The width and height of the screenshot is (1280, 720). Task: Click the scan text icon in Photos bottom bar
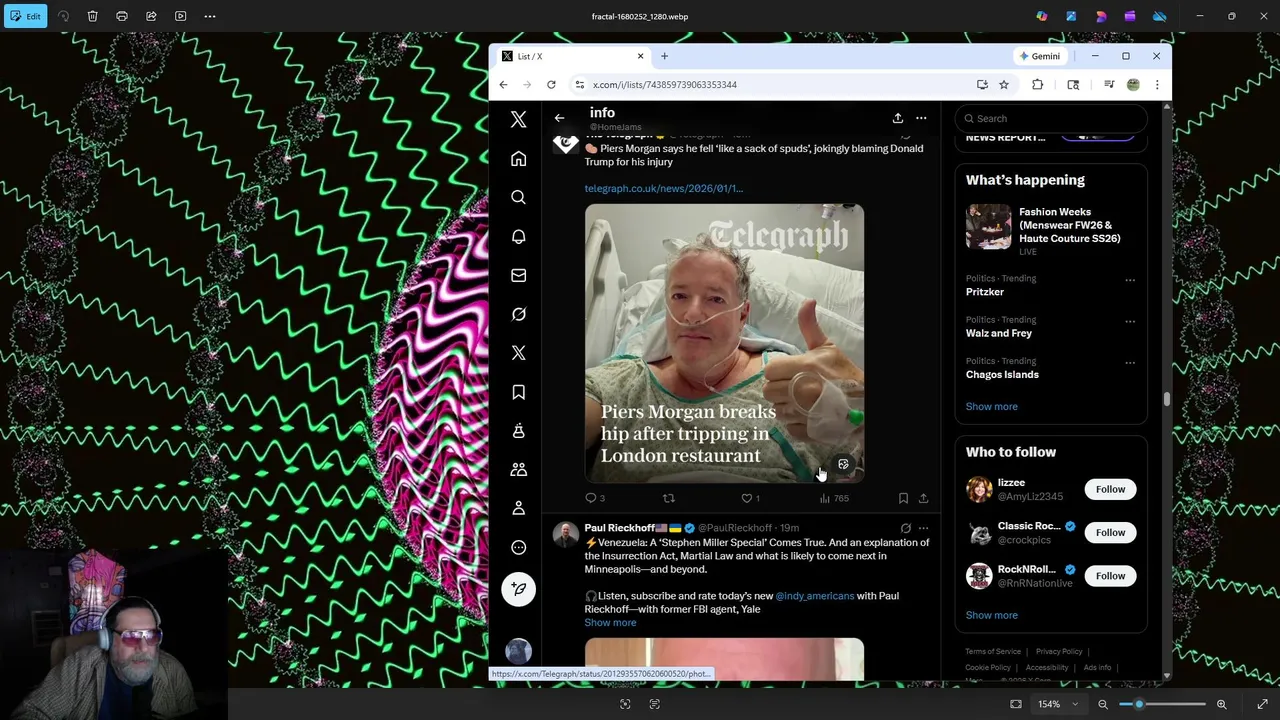tap(655, 704)
